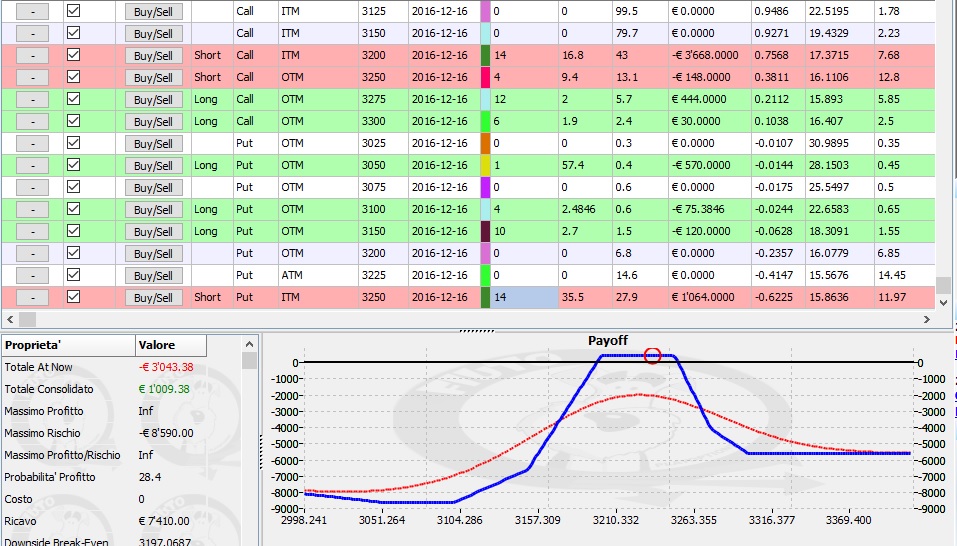Click the Proprieta' column header
The image size is (957, 546).
pos(68,345)
